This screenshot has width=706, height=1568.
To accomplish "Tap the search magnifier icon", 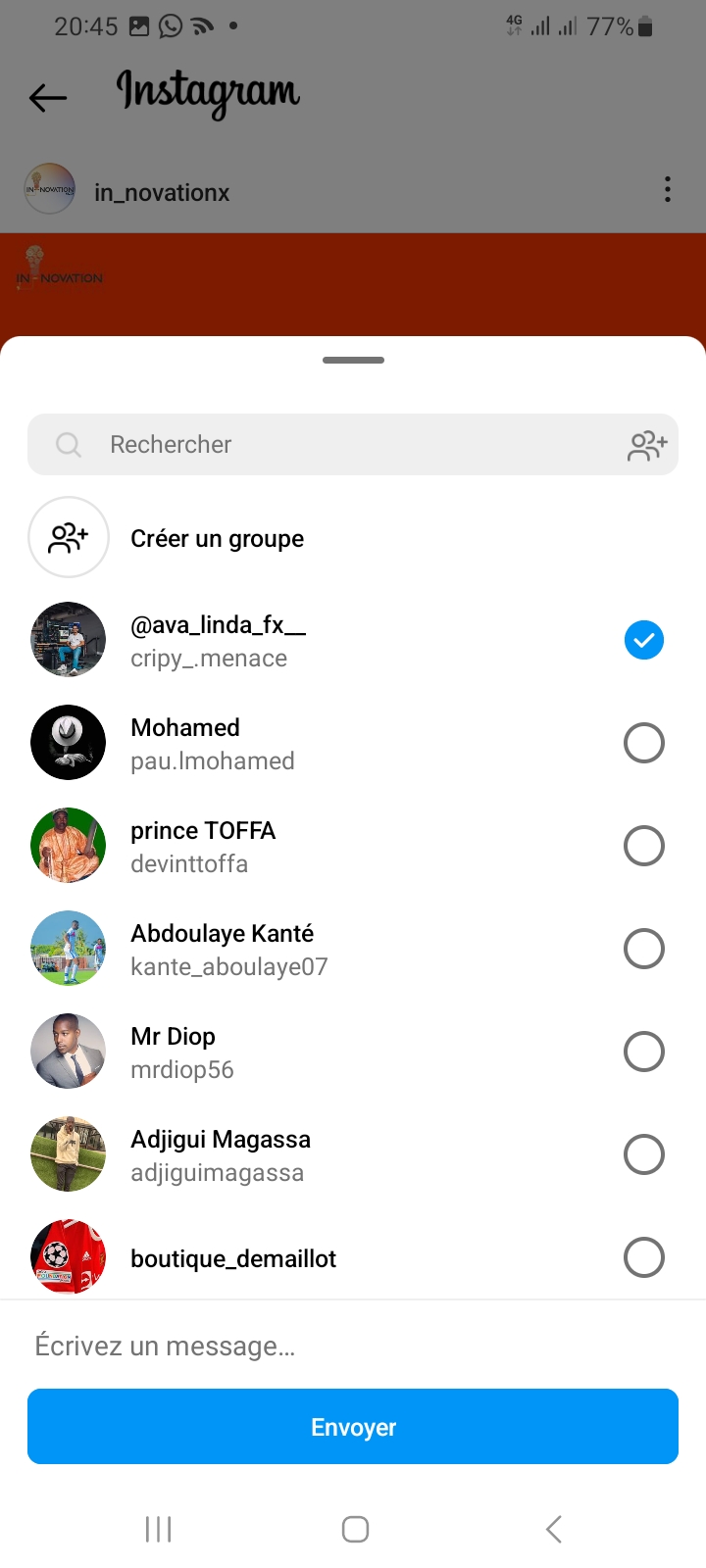I will point(68,445).
